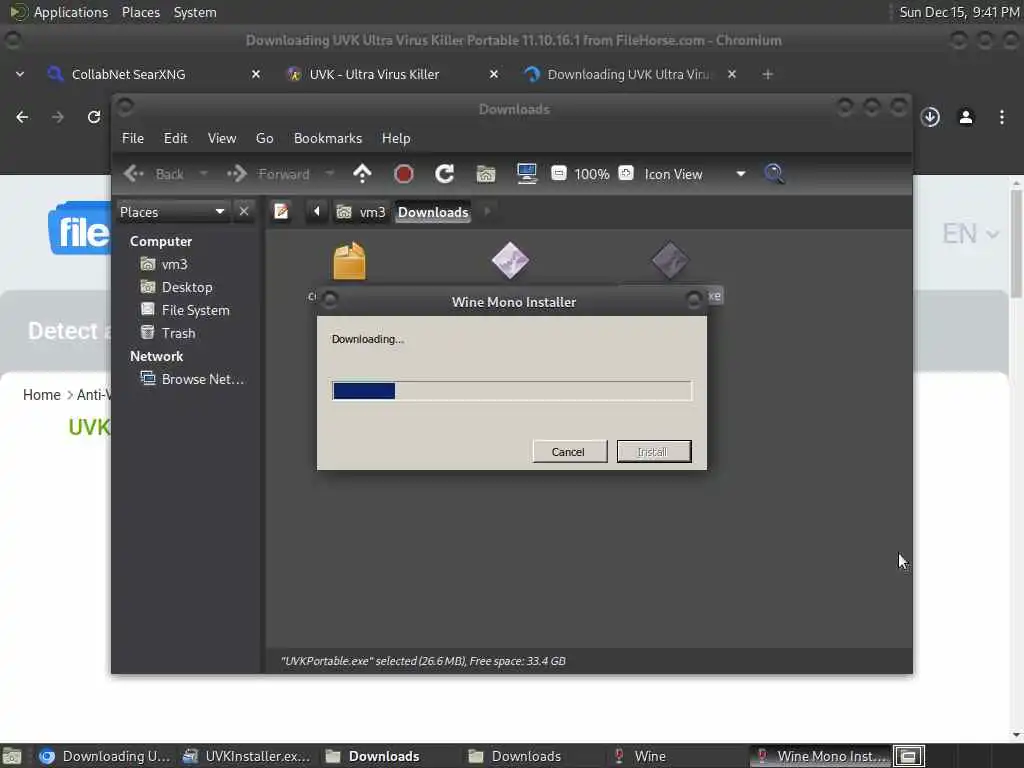Click the Downloads path bar button
Image resolution: width=1024 pixels, height=768 pixels.
click(433, 212)
